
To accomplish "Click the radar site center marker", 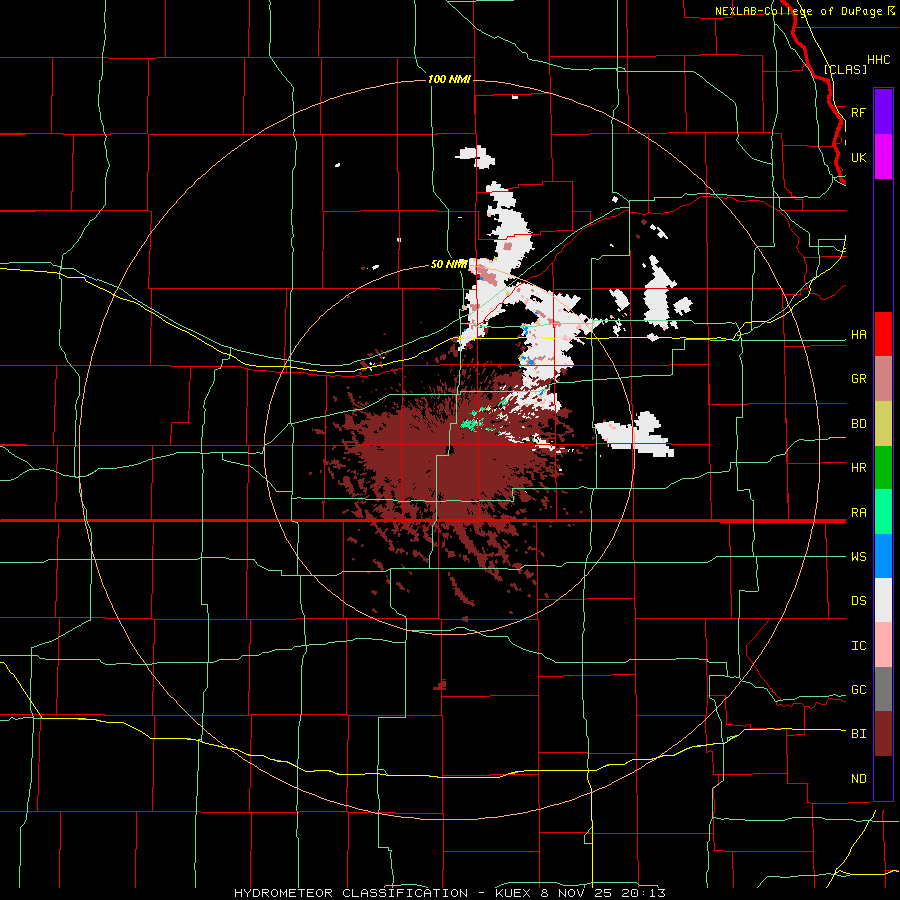I will coord(451,449).
